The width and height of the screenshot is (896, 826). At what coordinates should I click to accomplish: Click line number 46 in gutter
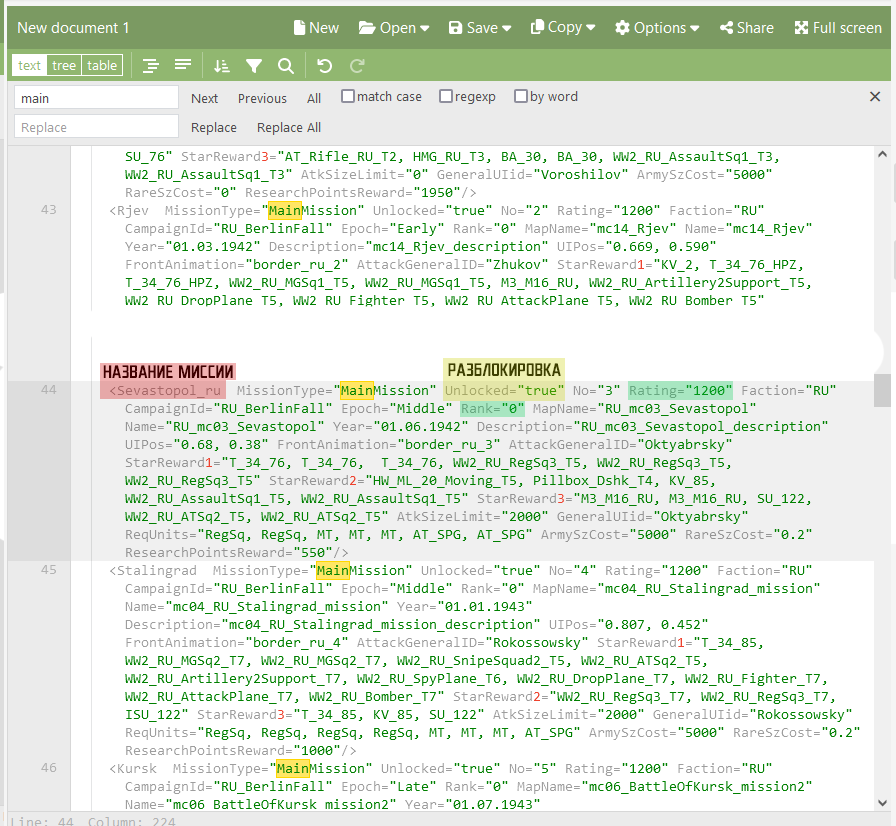[49, 768]
